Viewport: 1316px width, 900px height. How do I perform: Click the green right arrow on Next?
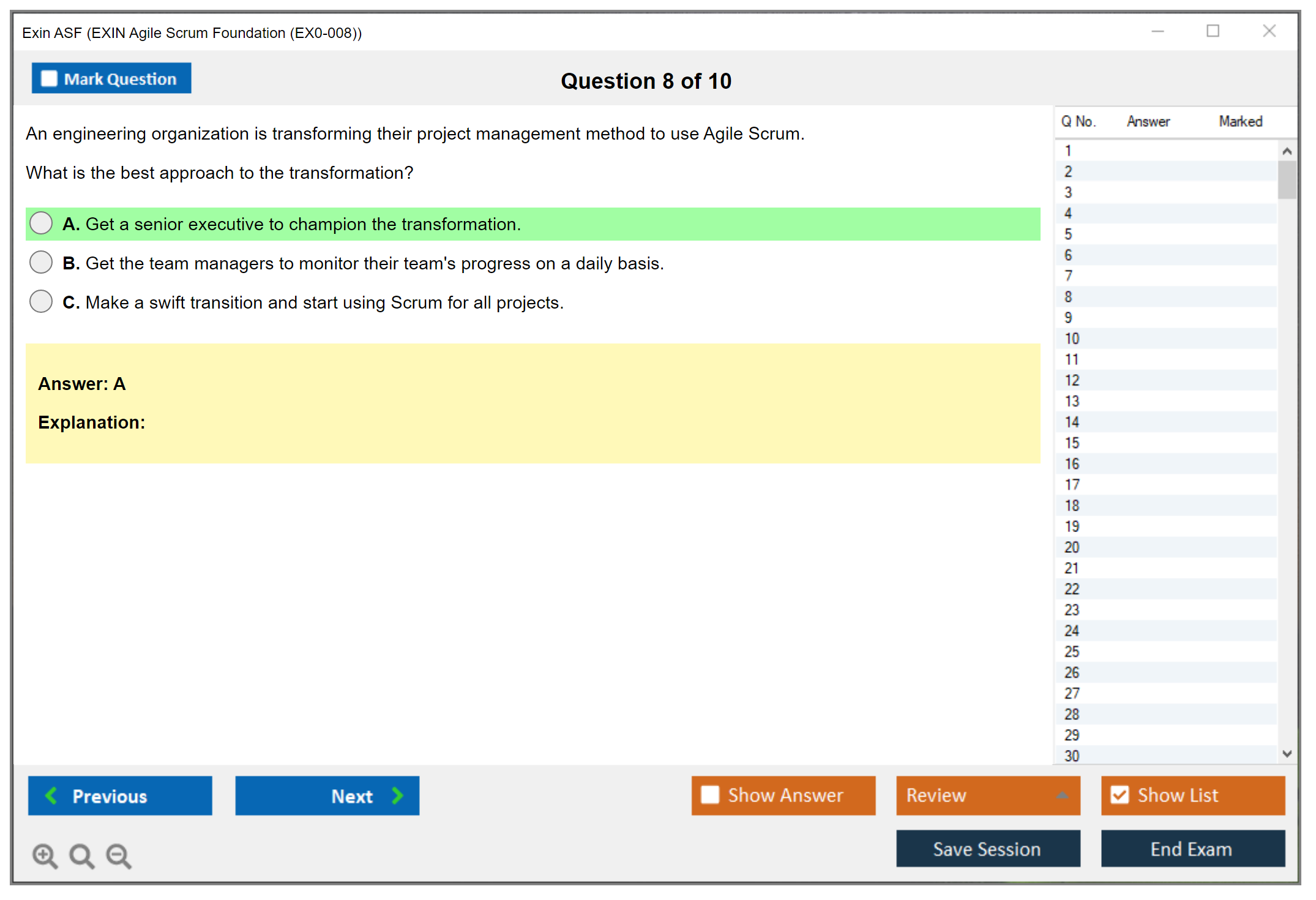point(397,795)
